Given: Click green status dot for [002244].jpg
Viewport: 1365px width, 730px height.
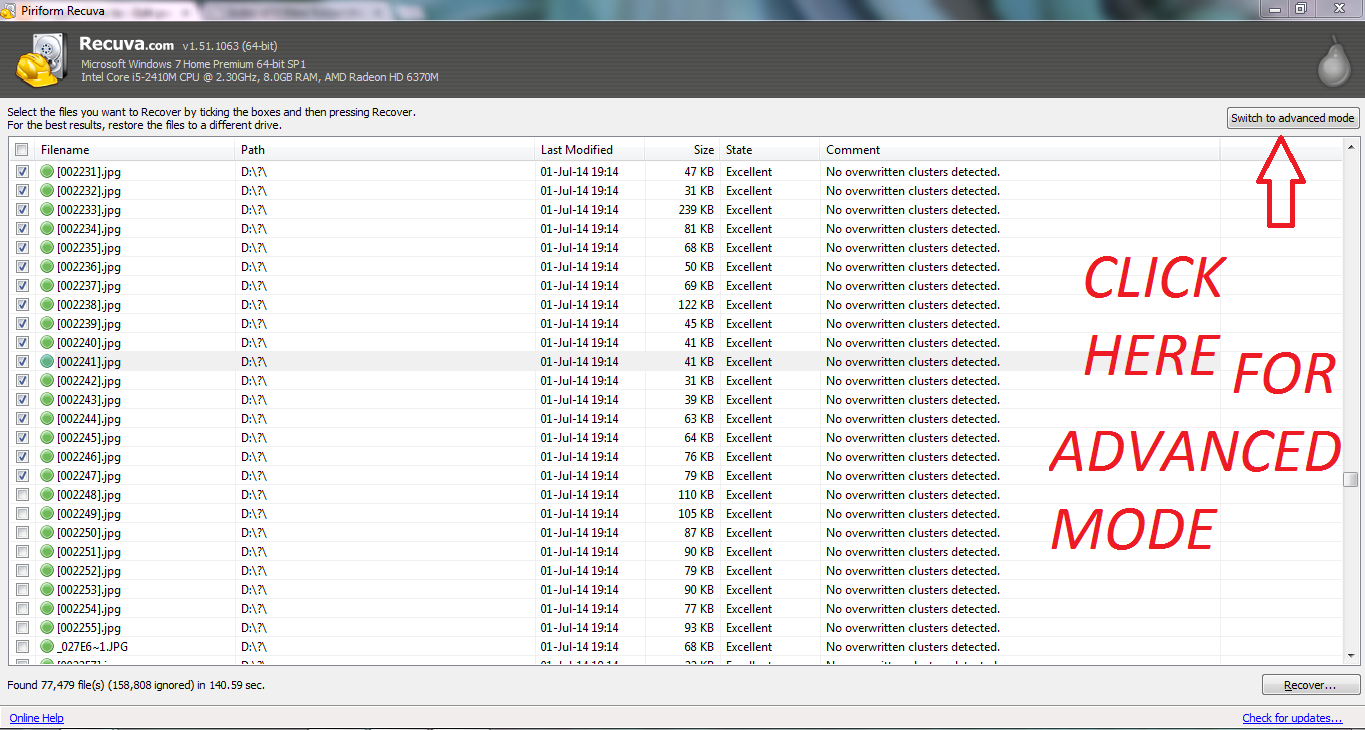Looking at the screenshot, I should coord(47,419).
